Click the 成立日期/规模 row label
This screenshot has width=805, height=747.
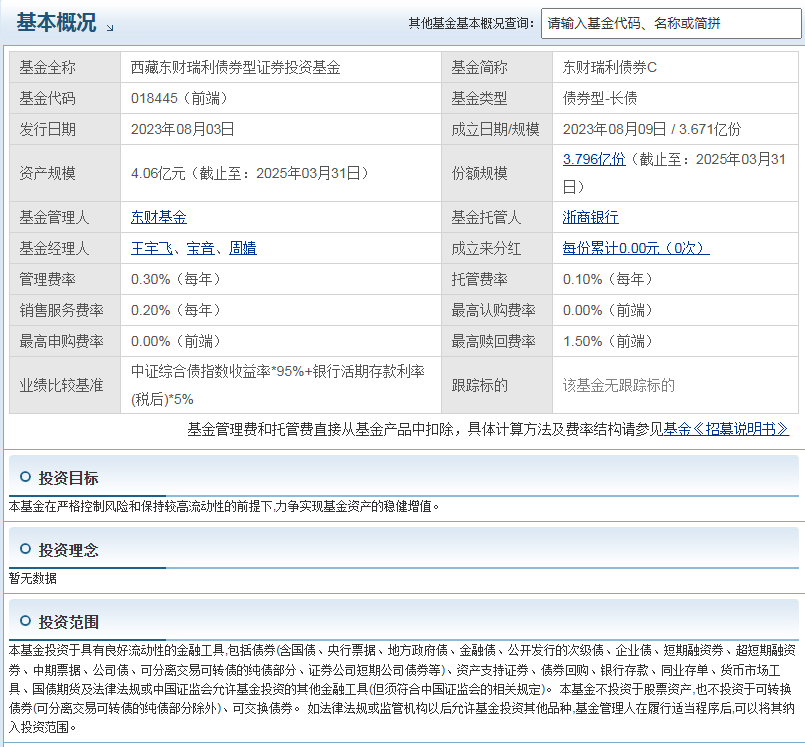coord(495,129)
